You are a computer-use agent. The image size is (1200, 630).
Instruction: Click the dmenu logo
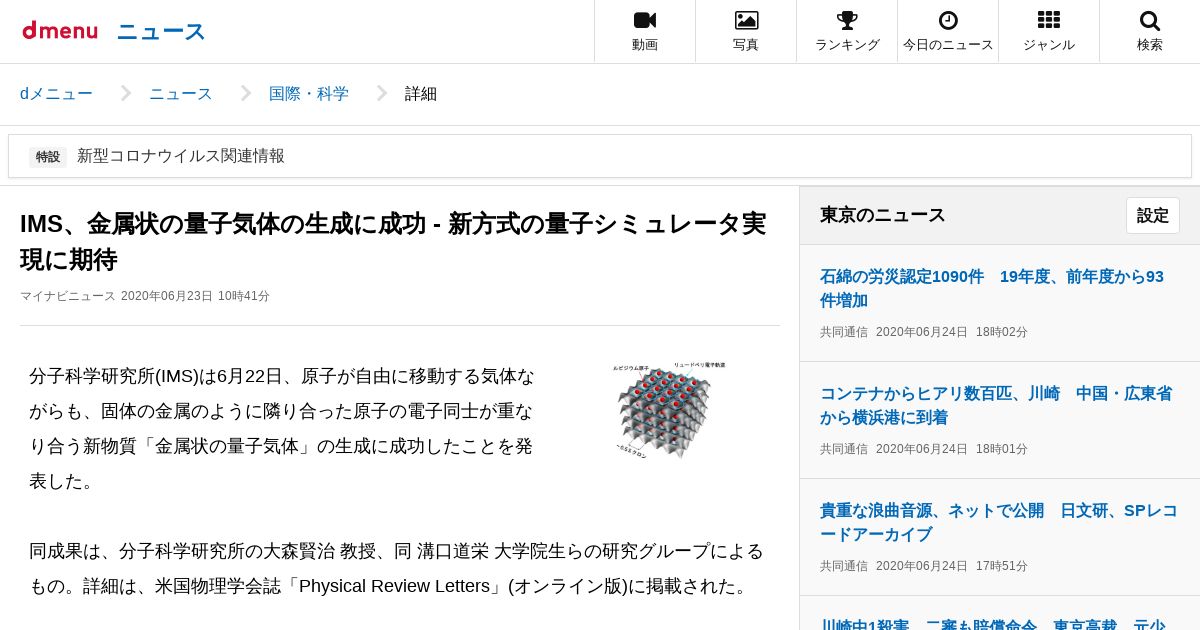(x=60, y=31)
